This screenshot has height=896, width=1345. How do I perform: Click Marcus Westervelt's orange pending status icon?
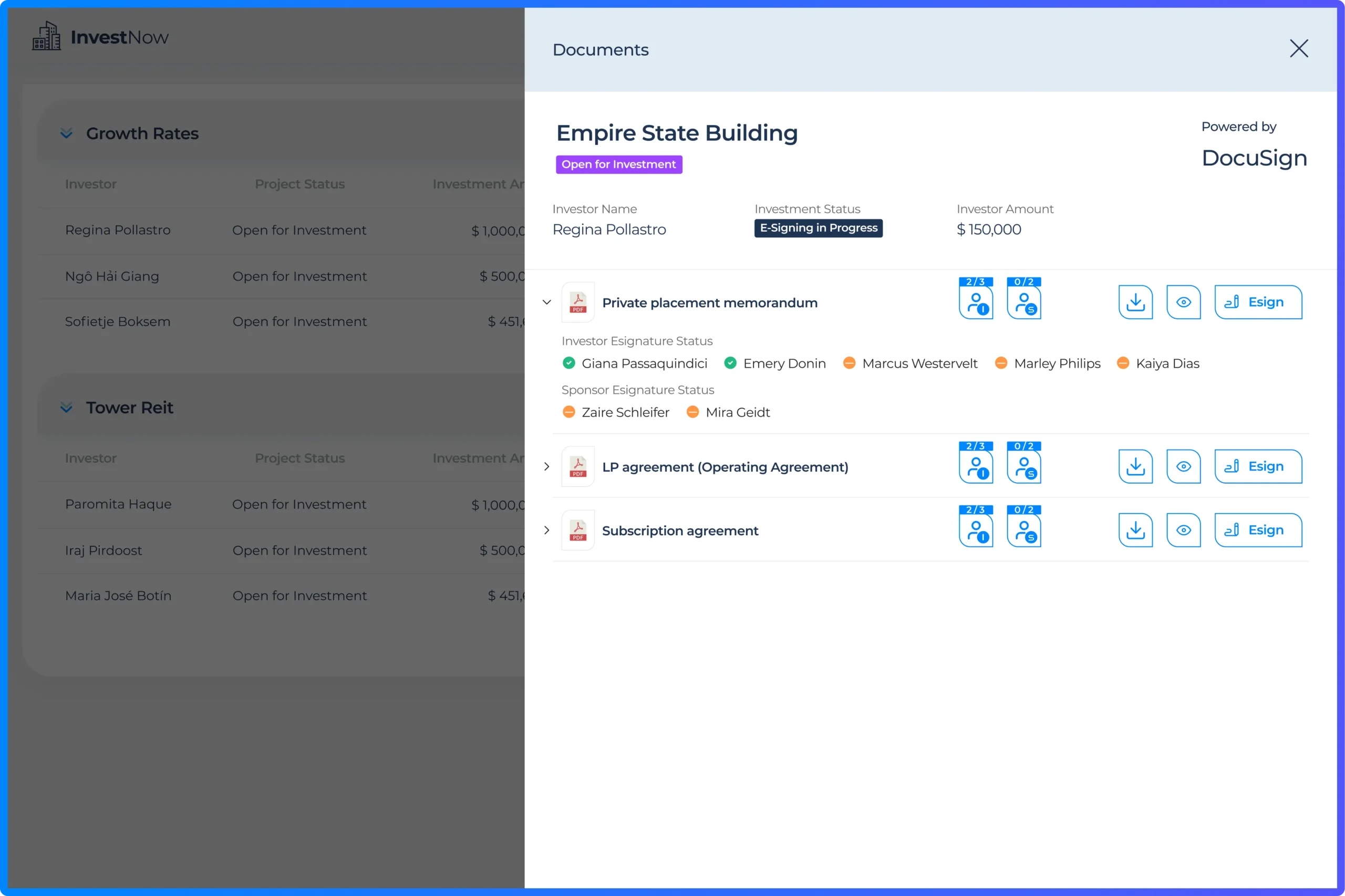point(849,363)
